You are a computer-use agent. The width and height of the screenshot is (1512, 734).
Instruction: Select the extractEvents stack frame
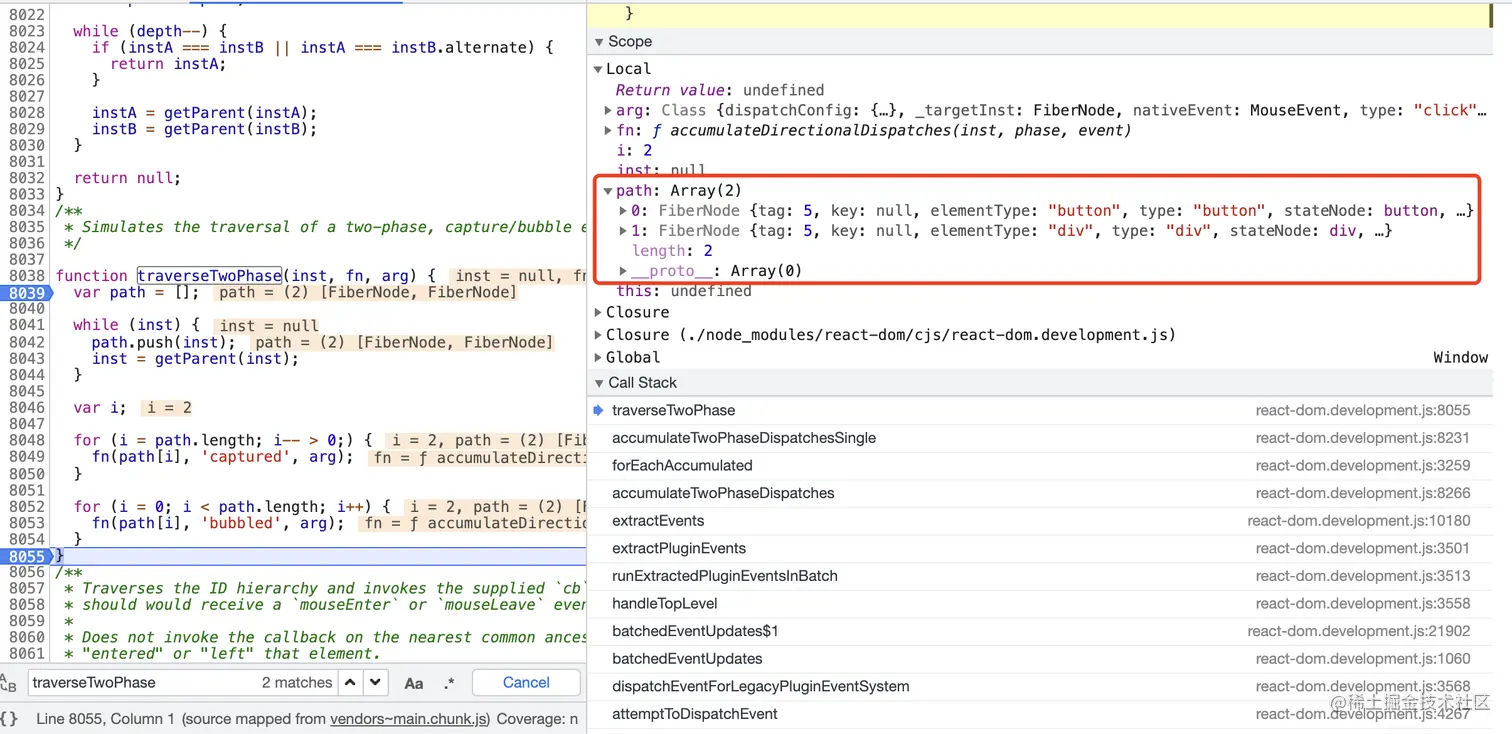point(1040,521)
